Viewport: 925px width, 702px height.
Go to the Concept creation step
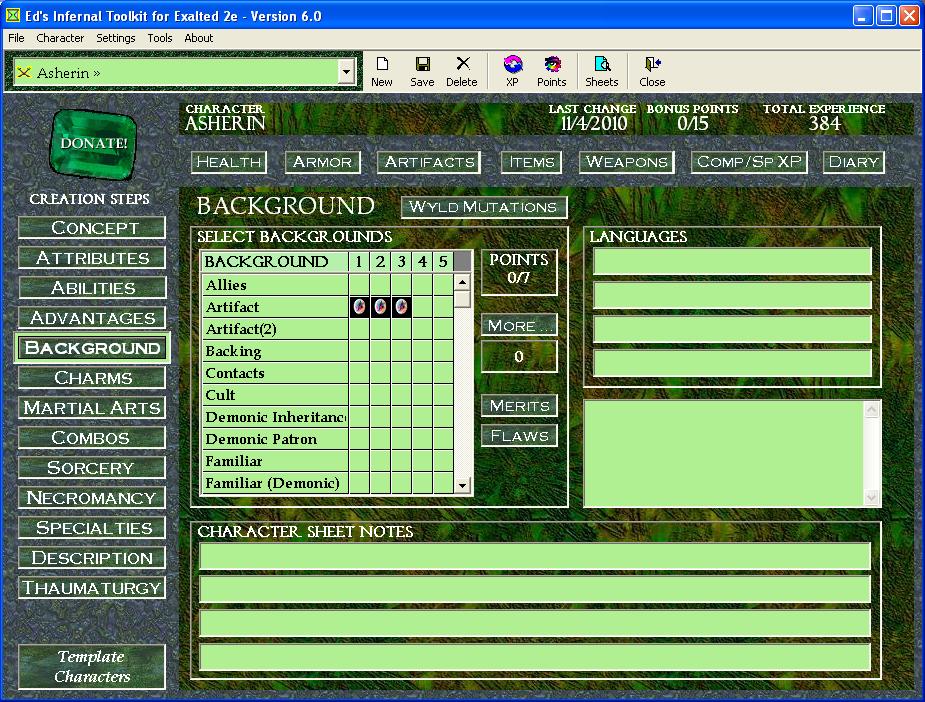(92, 228)
